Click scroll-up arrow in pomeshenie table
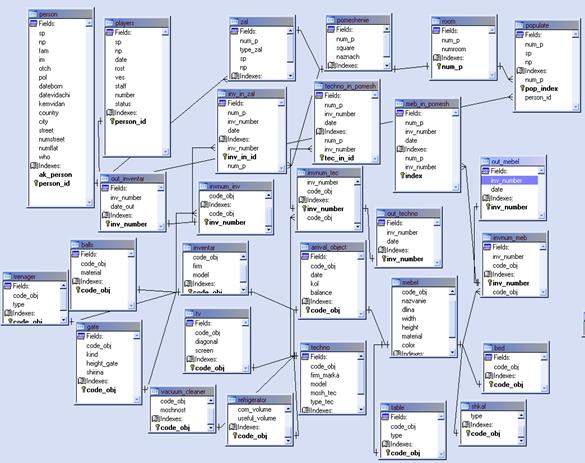Image resolution: width=585 pixels, height=463 pixels. [x=387, y=29]
